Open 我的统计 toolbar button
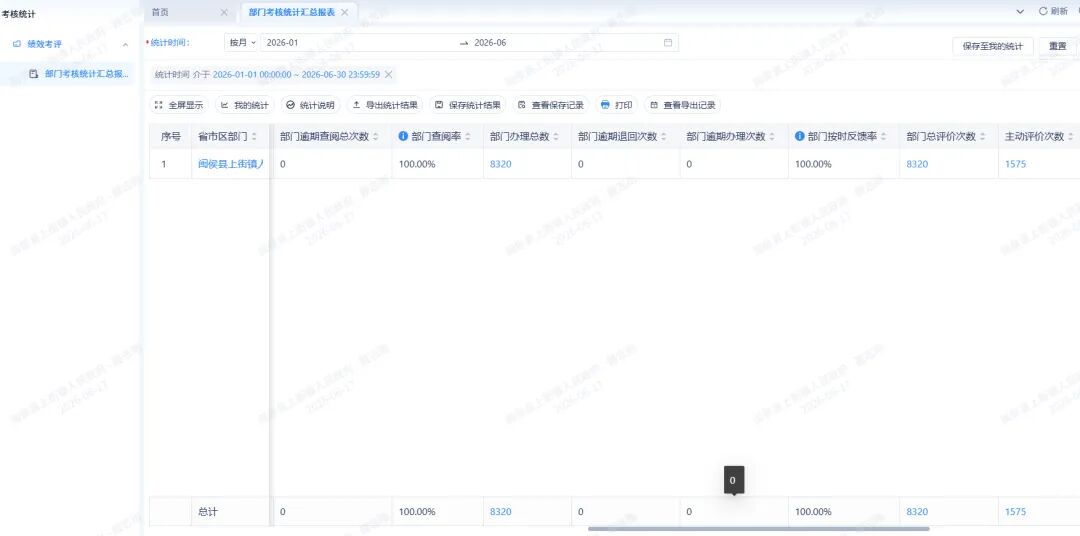Screen dimensions: 1080x536 [245, 105]
